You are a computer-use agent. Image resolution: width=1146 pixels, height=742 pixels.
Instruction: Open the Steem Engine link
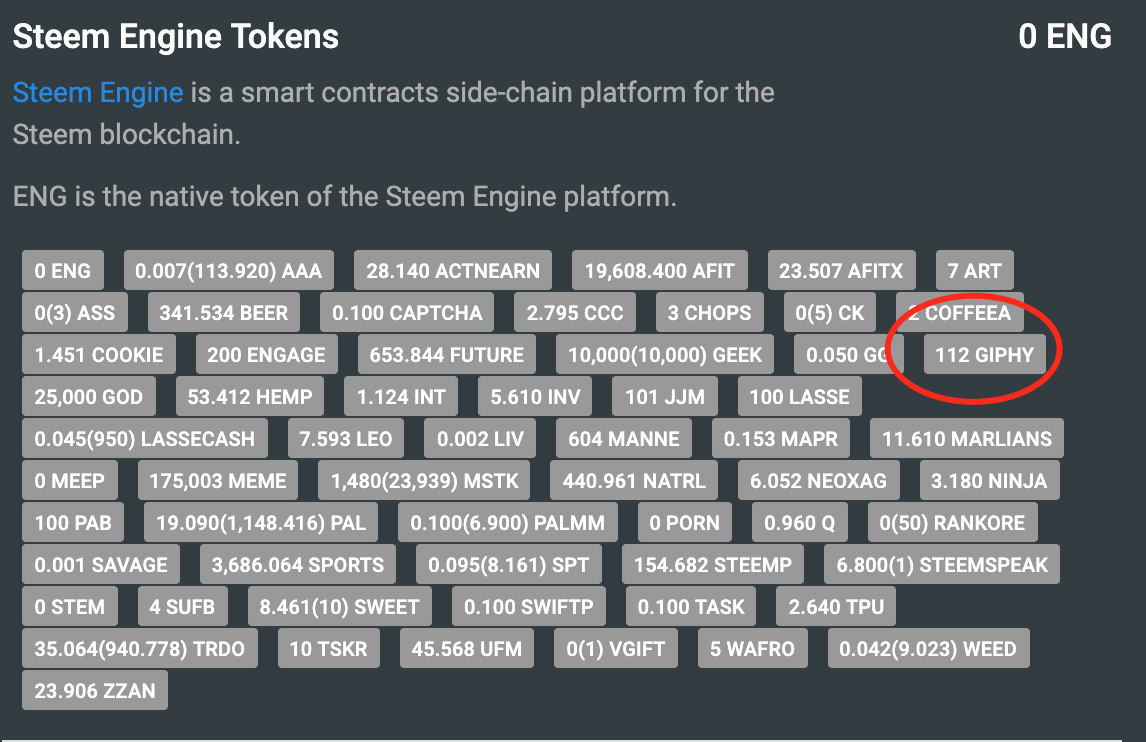coord(98,93)
